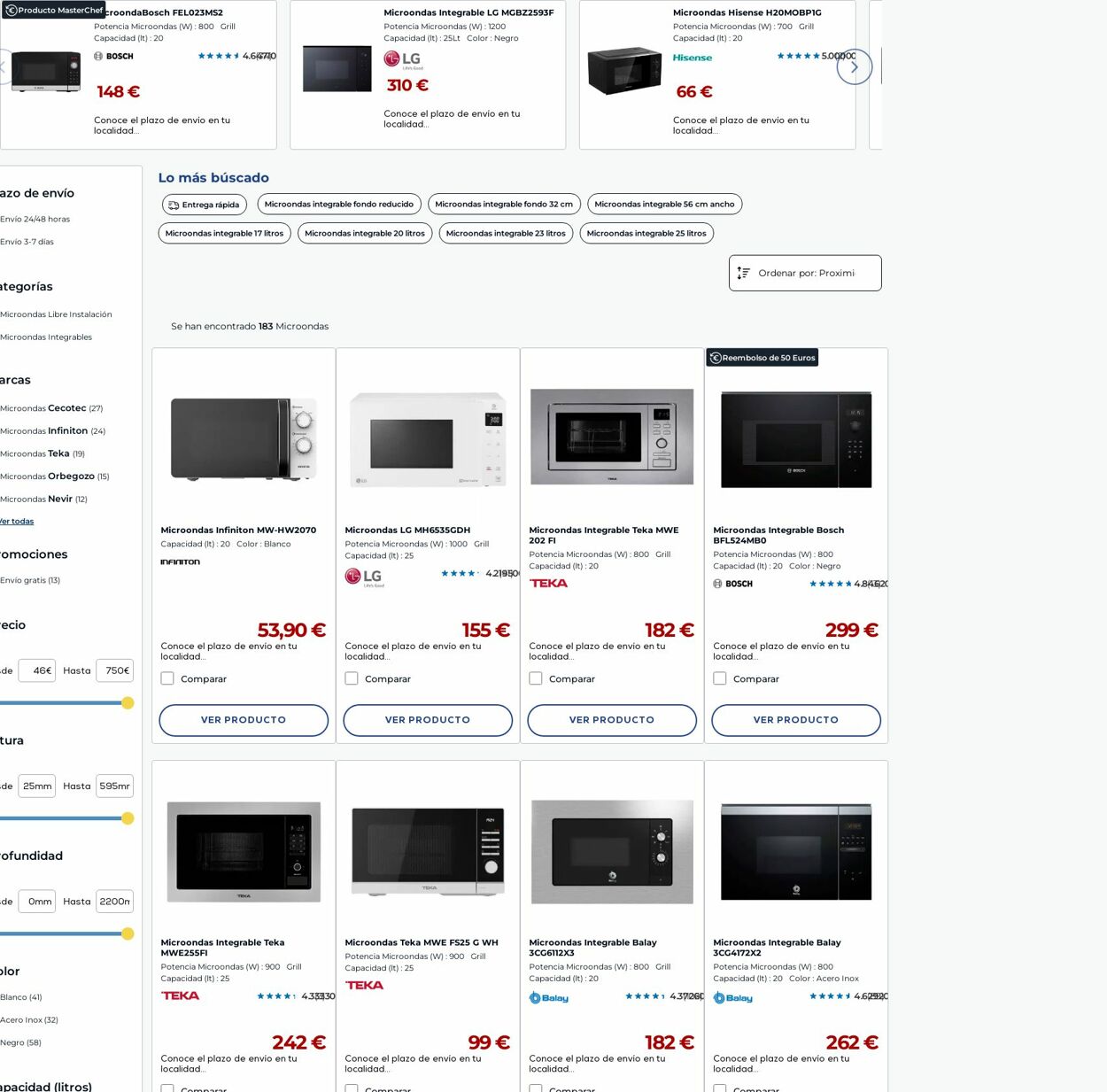Click Ver Producto for LG MH6535GDH

click(428, 720)
